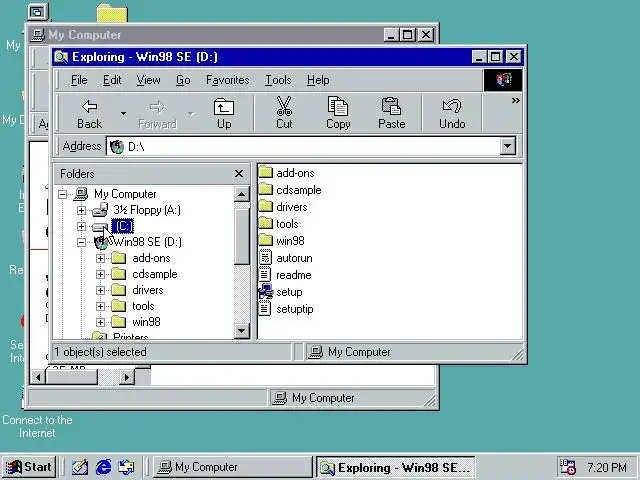This screenshot has height=480, width=640.
Task: Select the setup program icon
Action: 266,291
